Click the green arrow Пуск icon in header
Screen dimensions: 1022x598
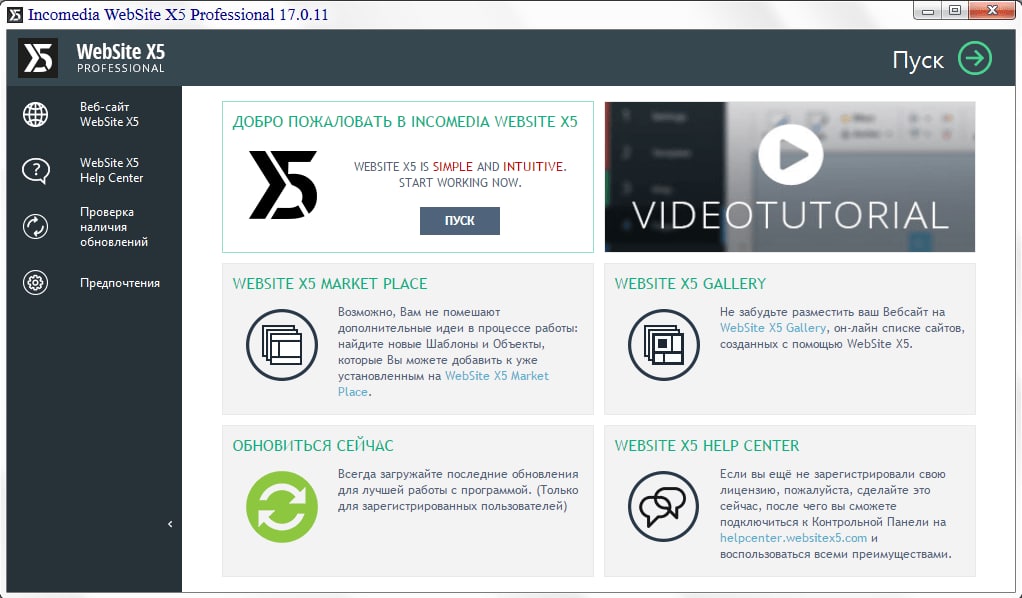pyautogui.click(x=974, y=59)
